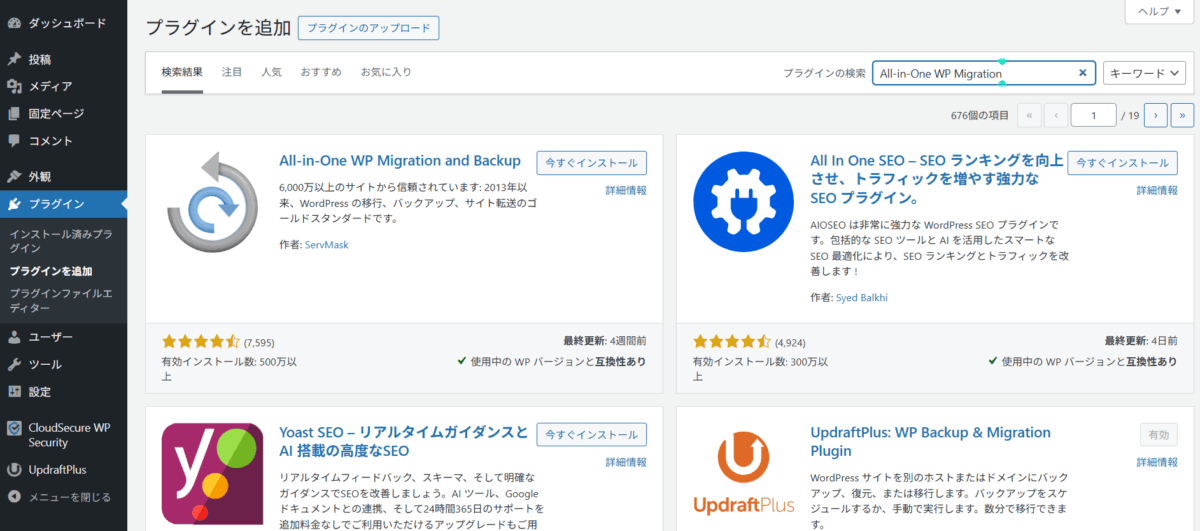Jump to last page of results
Screen dimensions: 1200x531
(1182, 115)
